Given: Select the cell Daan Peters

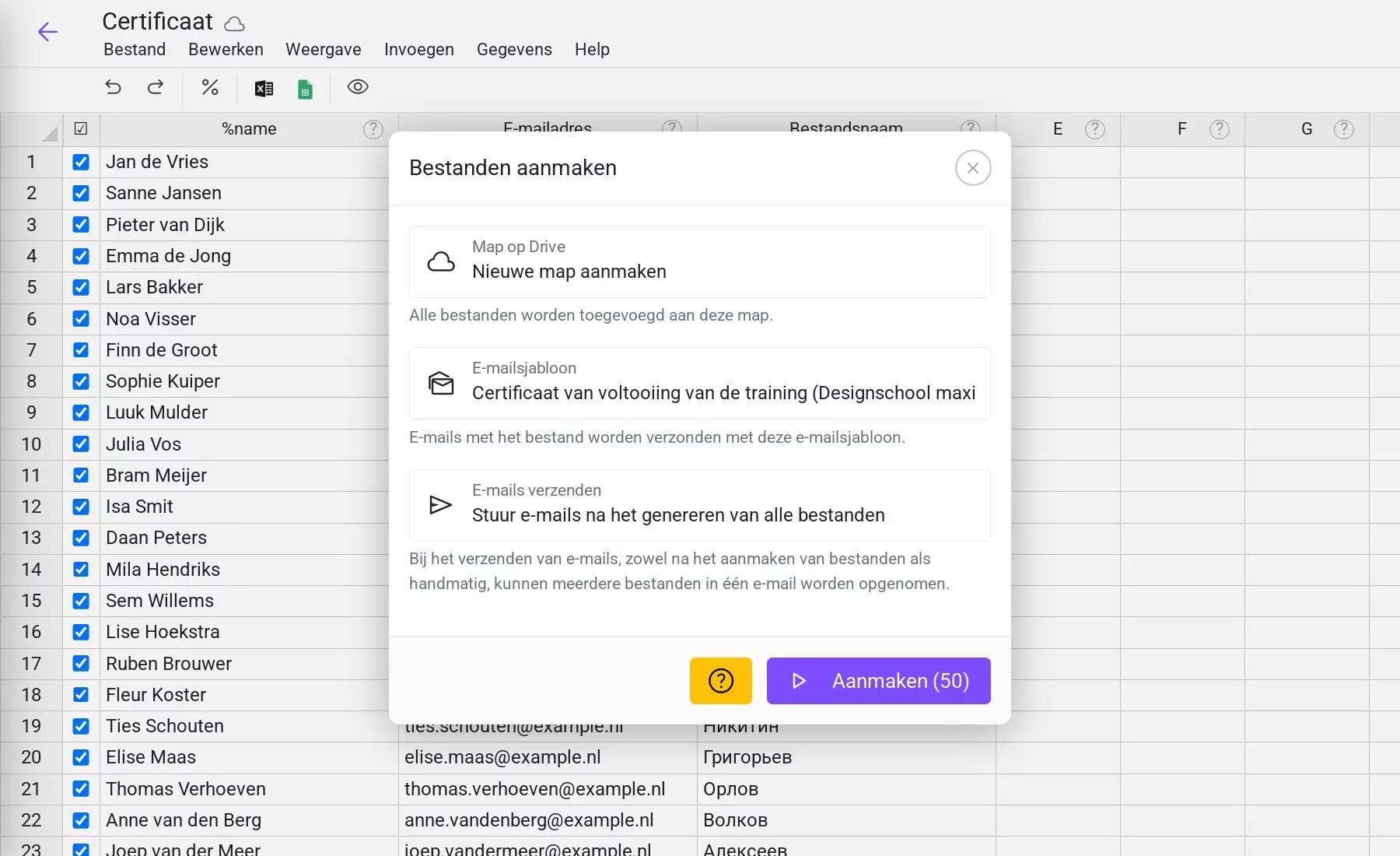Looking at the screenshot, I should [245, 538].
